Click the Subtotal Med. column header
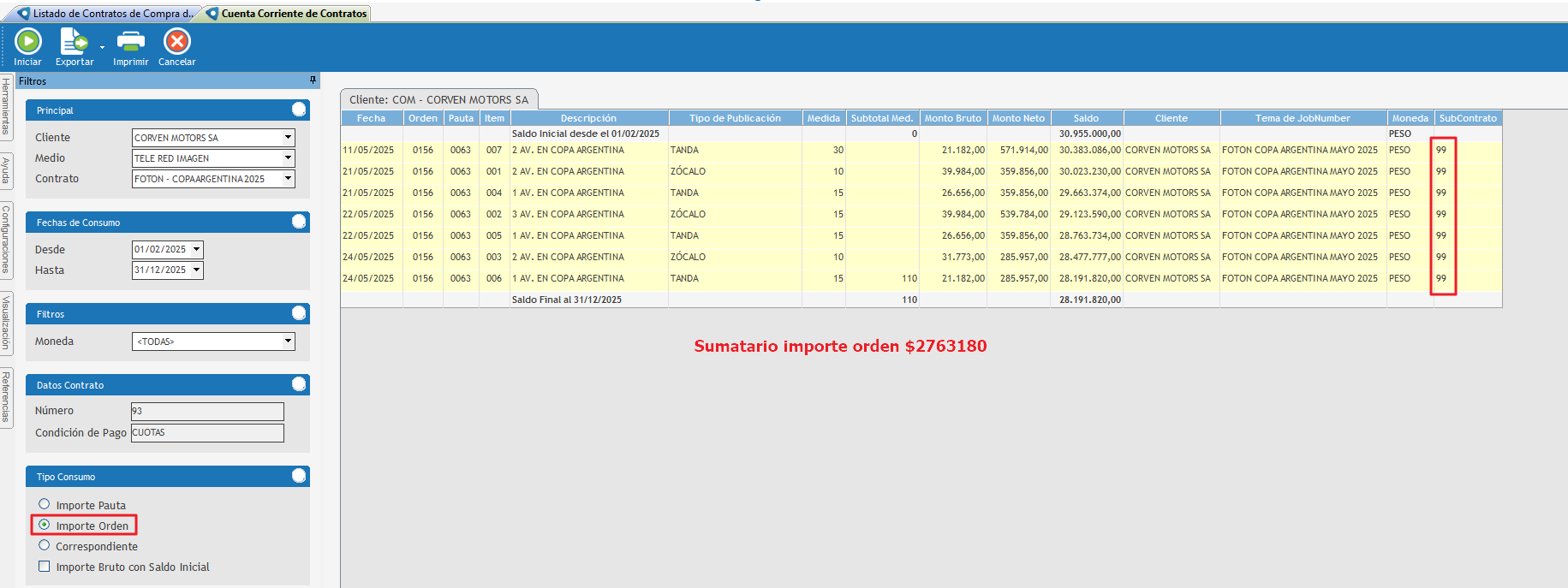1568x588 pixels. point(882,118)
